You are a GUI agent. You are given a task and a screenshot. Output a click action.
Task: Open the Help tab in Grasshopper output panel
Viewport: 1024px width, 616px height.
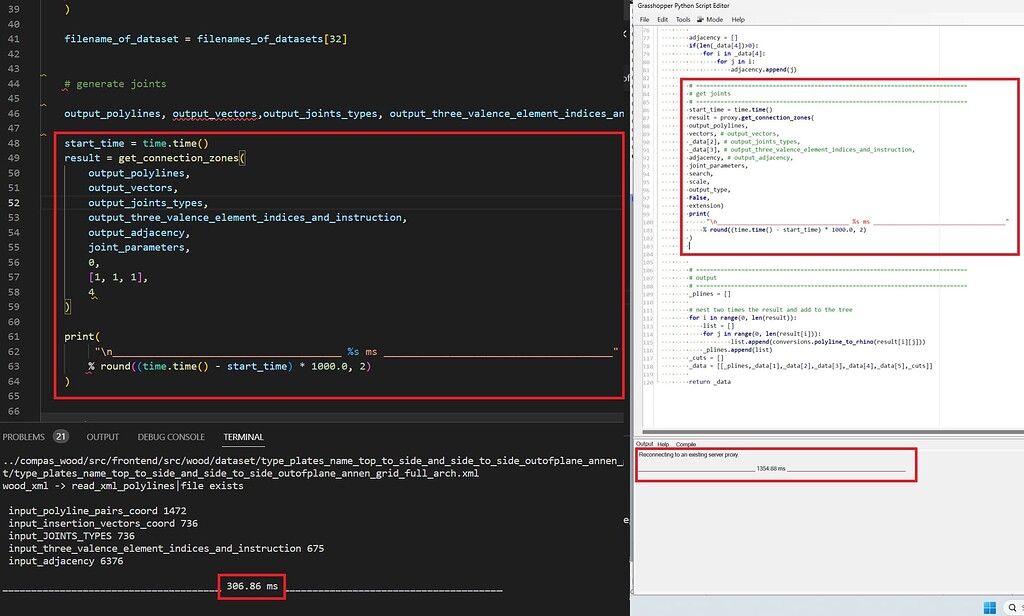tap(661, 444)
